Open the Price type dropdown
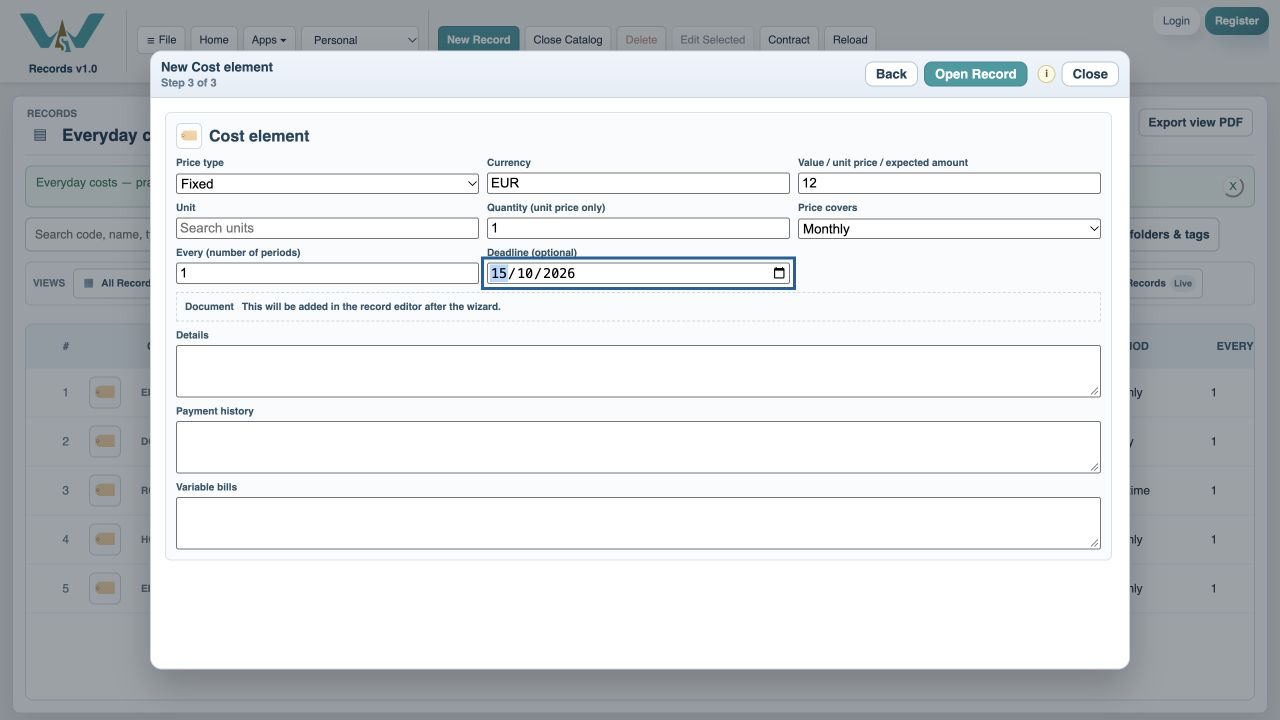The height and width of the screenshot is (720, 1280). tap(328, 183)
